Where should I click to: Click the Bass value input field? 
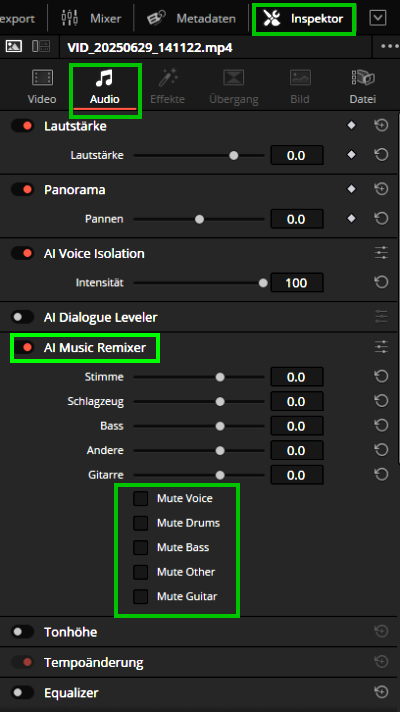pos(297,426)
